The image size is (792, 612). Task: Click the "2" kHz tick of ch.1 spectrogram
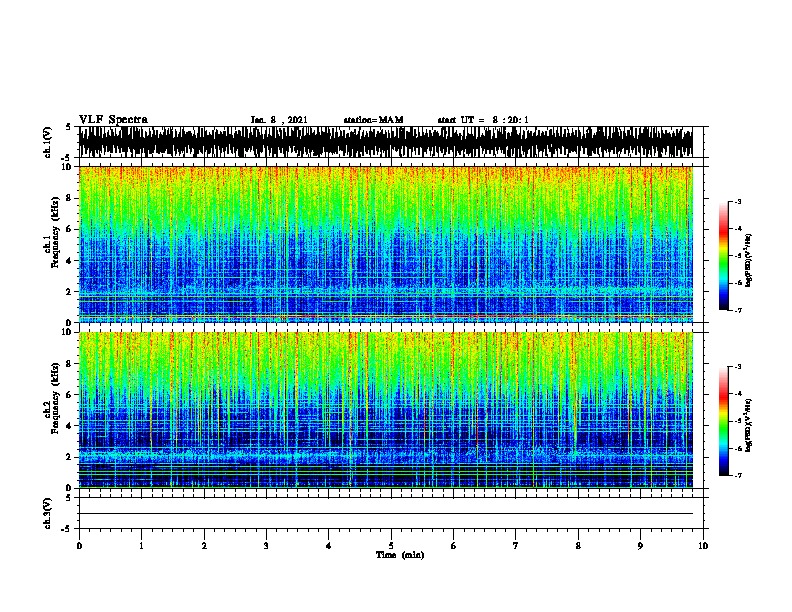(x=69, y=292)
